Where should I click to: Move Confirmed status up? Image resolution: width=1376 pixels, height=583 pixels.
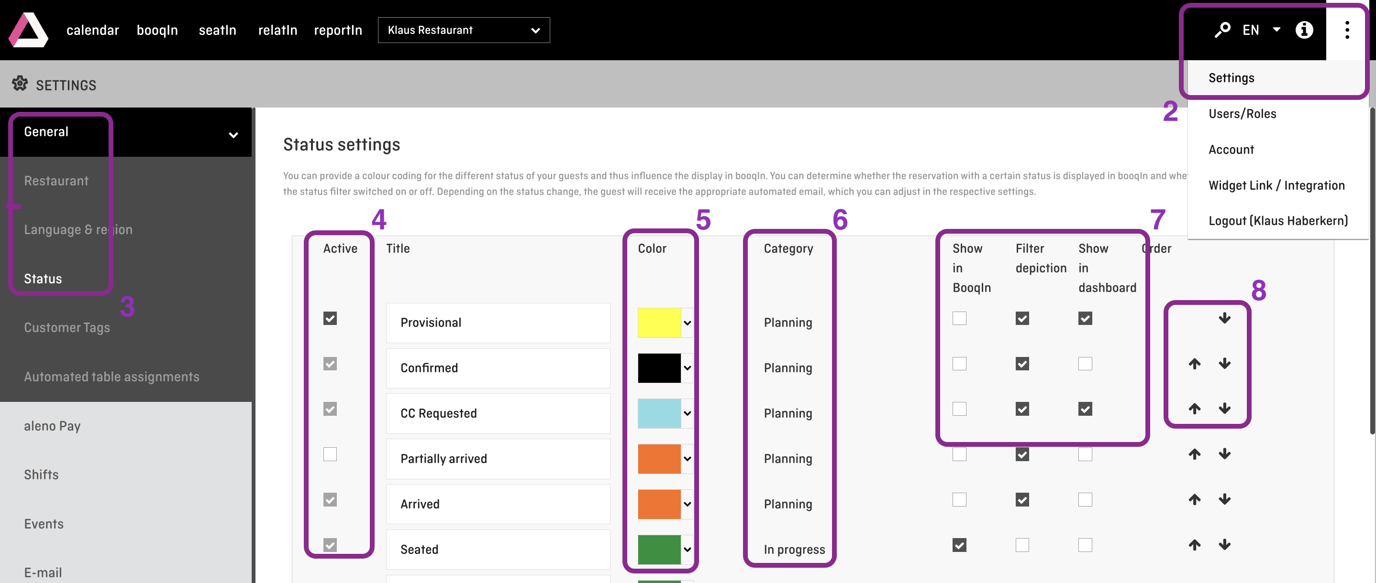coord(1195,364)
